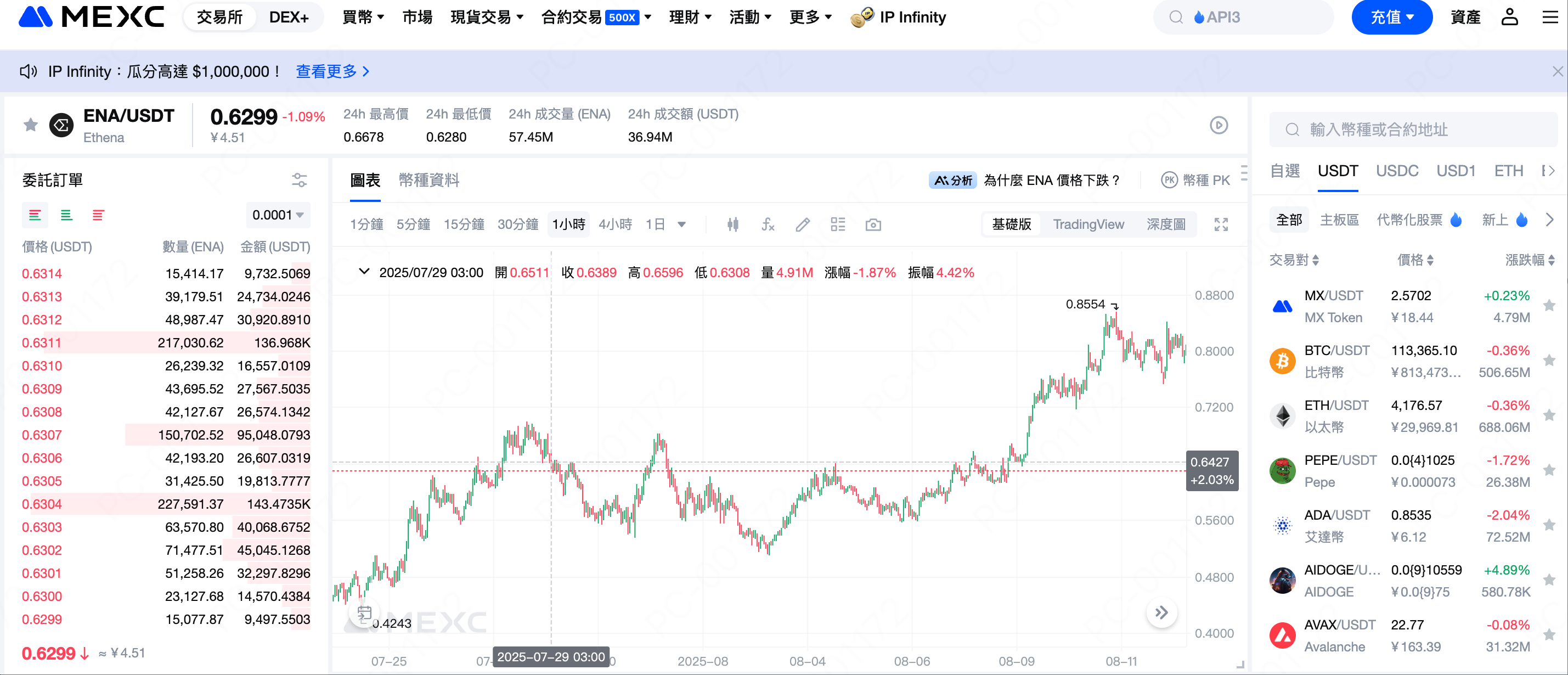Favorite BTC/USDT star icon
1568x675 pixels.
[x=1550, y=361]
